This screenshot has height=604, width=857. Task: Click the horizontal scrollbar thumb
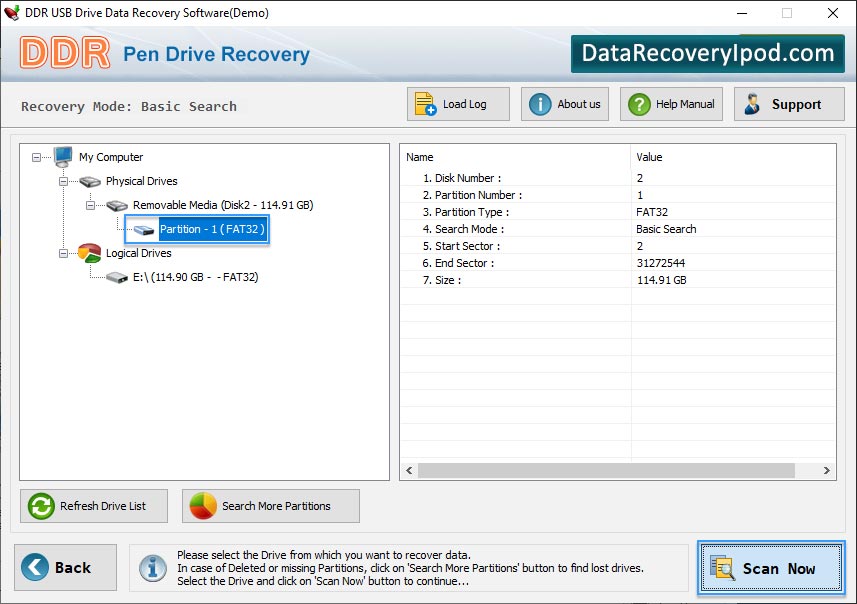606,470
